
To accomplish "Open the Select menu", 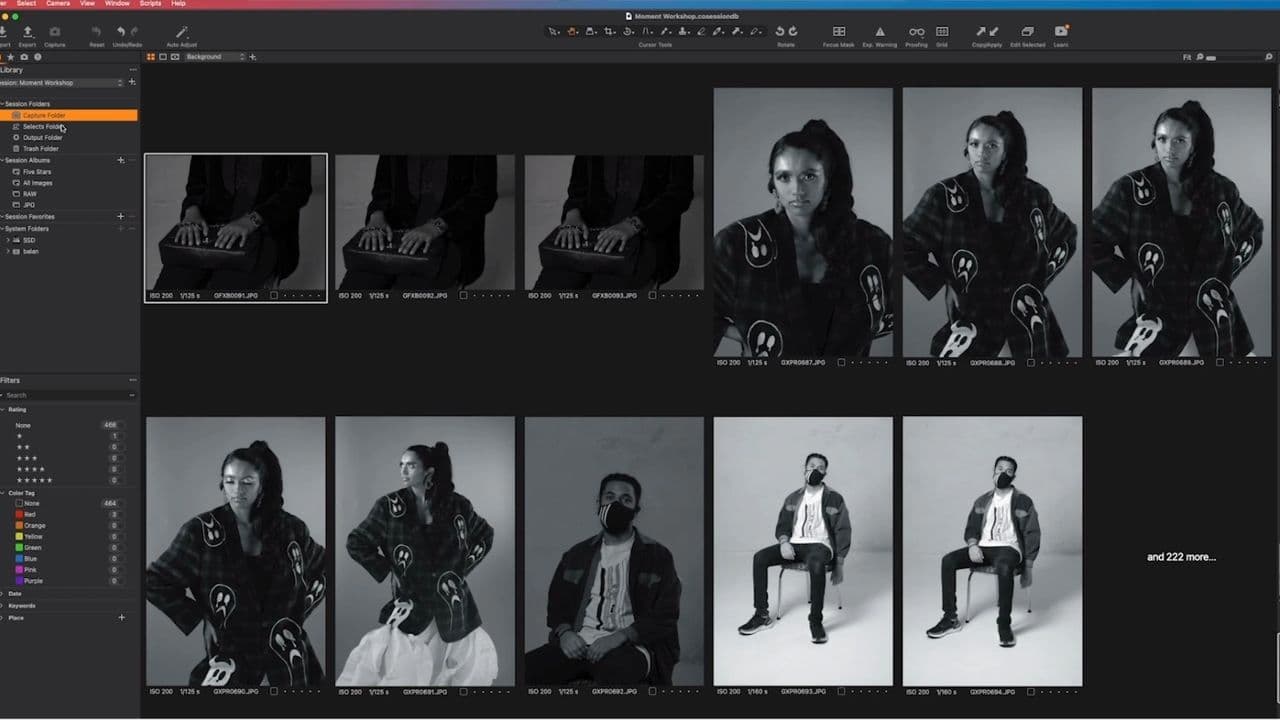I will pyautogui.click(x=26, y=4).
